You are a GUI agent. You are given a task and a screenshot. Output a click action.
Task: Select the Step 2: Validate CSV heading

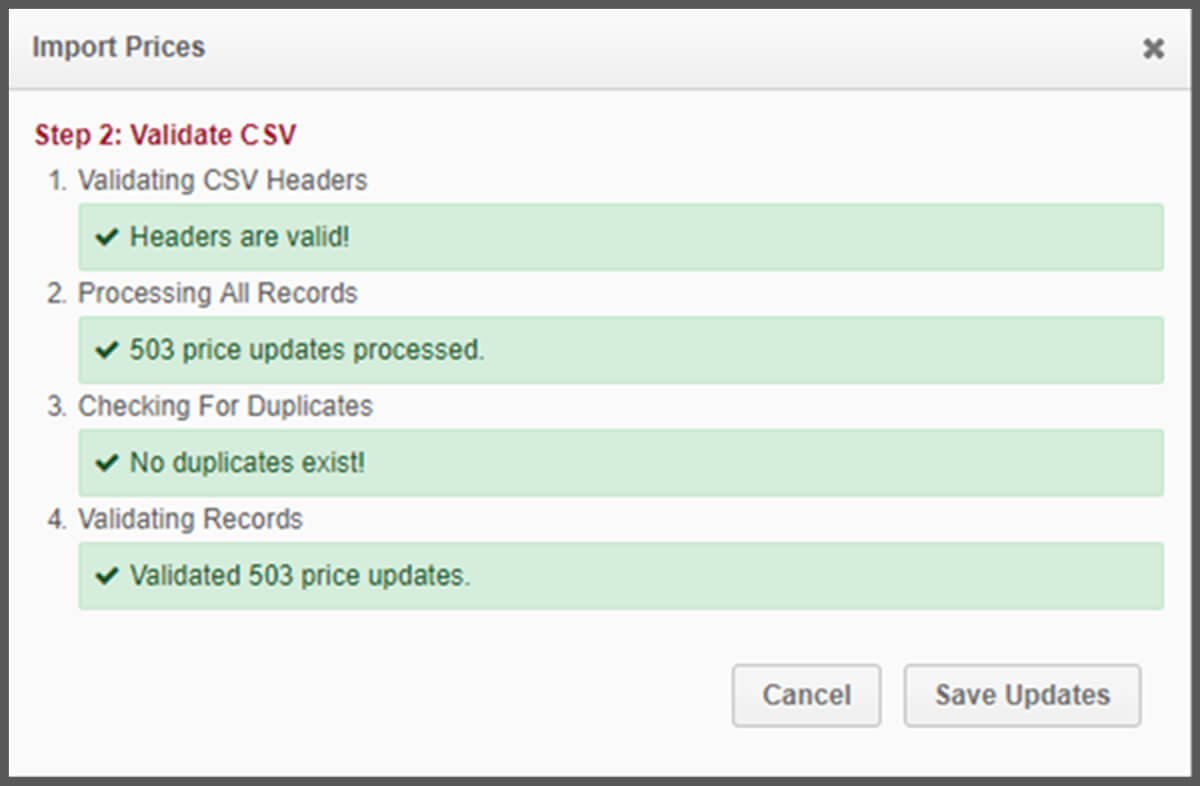pos(166,135)
